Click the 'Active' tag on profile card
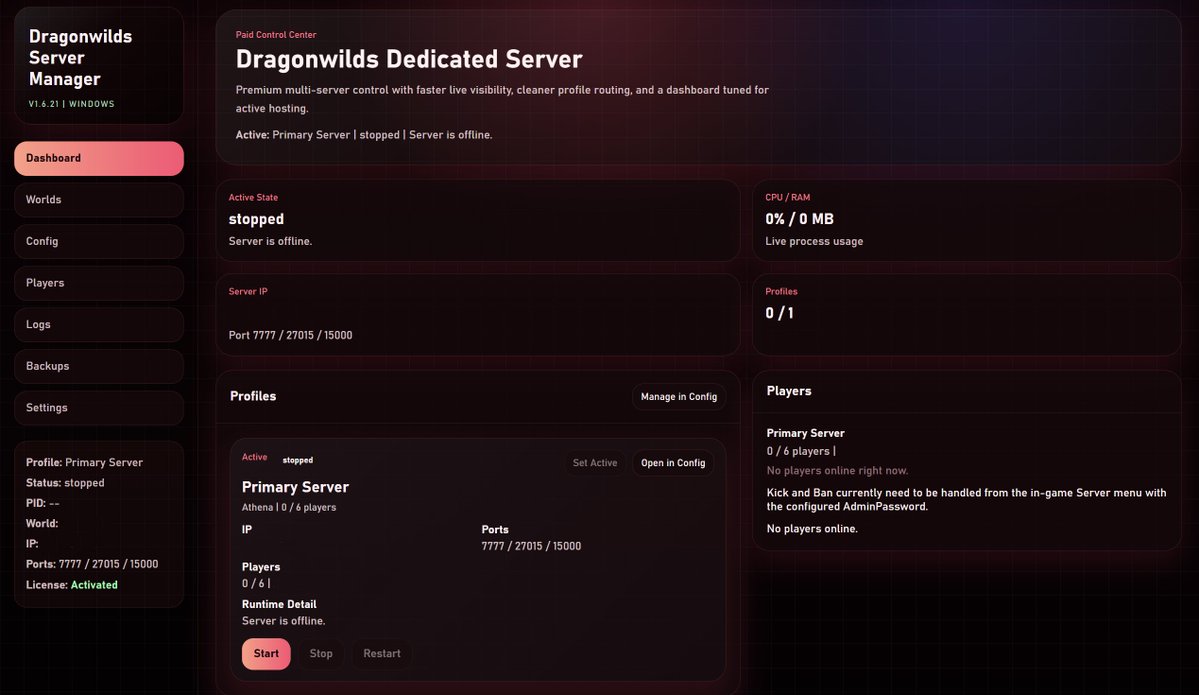Image resolution: width=1199 pixels, height=695 pixels. pyautogui.click(x=255, y=457)
